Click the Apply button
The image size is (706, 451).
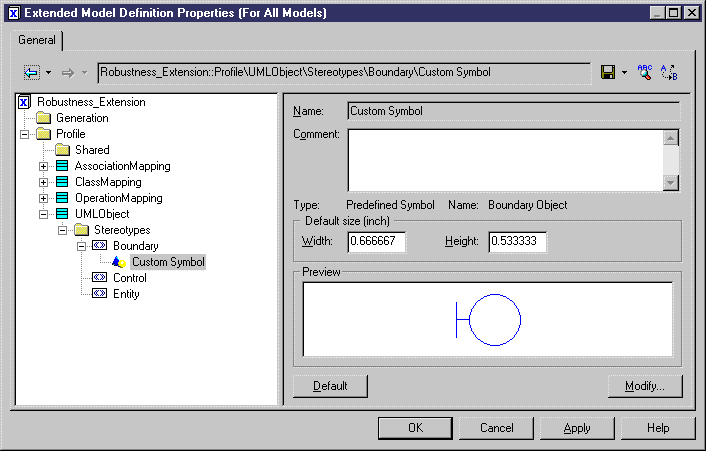pyautogui.click(x=577, y=428)
